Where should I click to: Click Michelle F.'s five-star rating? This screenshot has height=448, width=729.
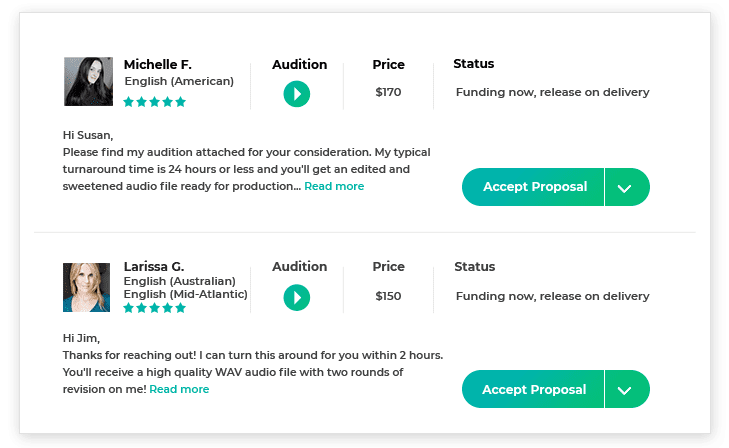click(x=154, y=102)
